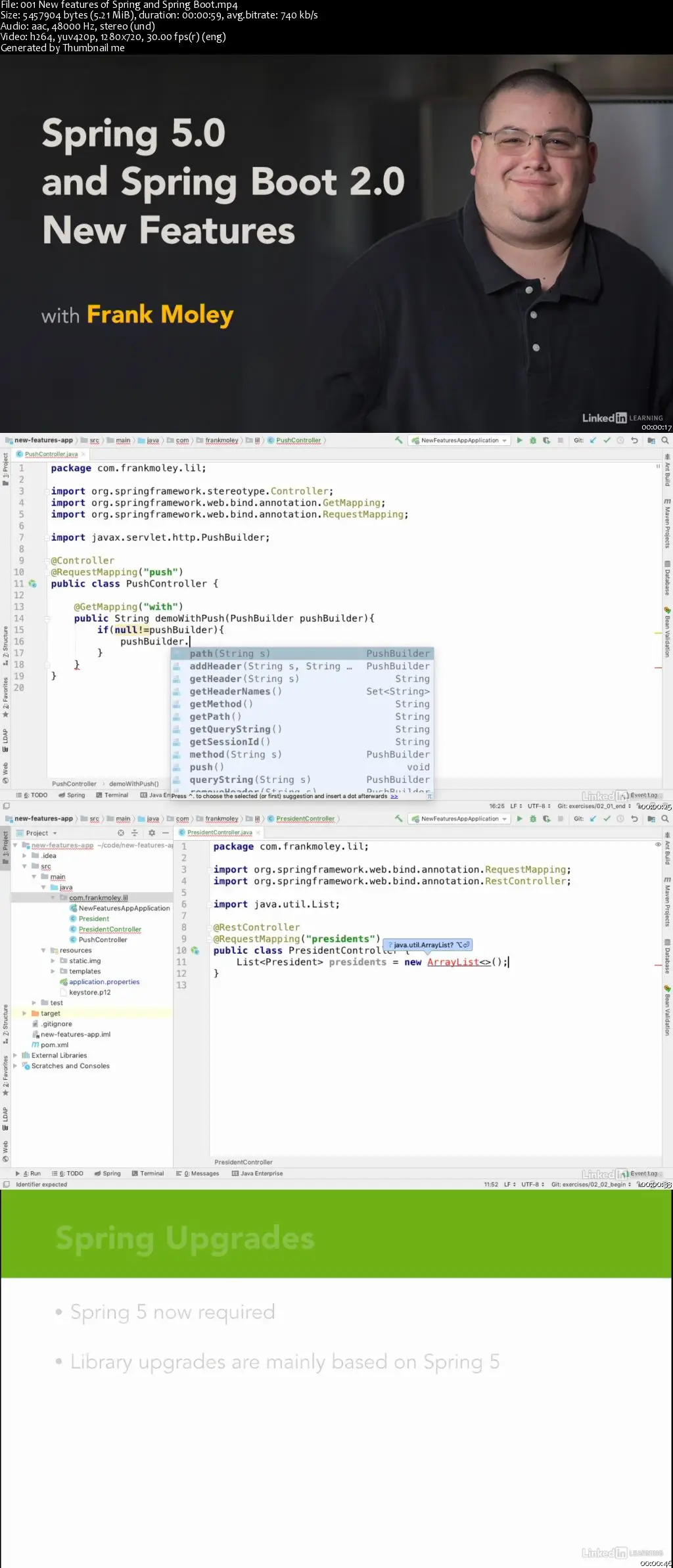Click the gutter icon beside line 11 of PushController

coord(33,584)
